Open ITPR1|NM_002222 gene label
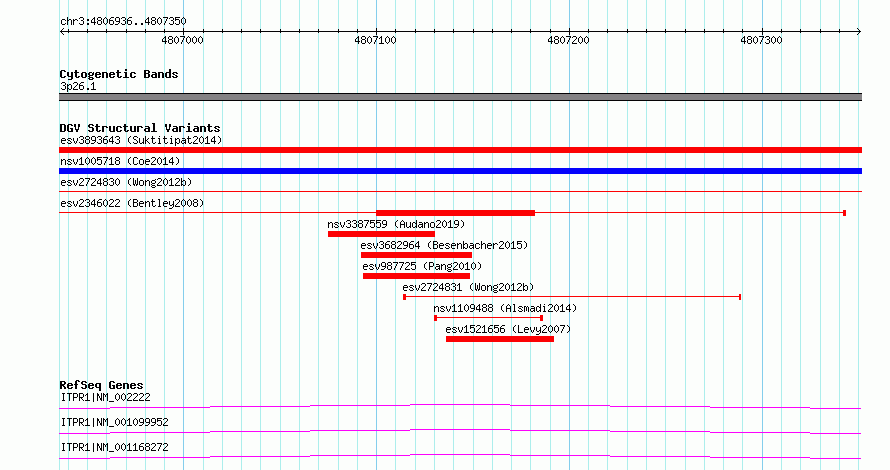The image size is (890, 470). [x=106, y=397]
